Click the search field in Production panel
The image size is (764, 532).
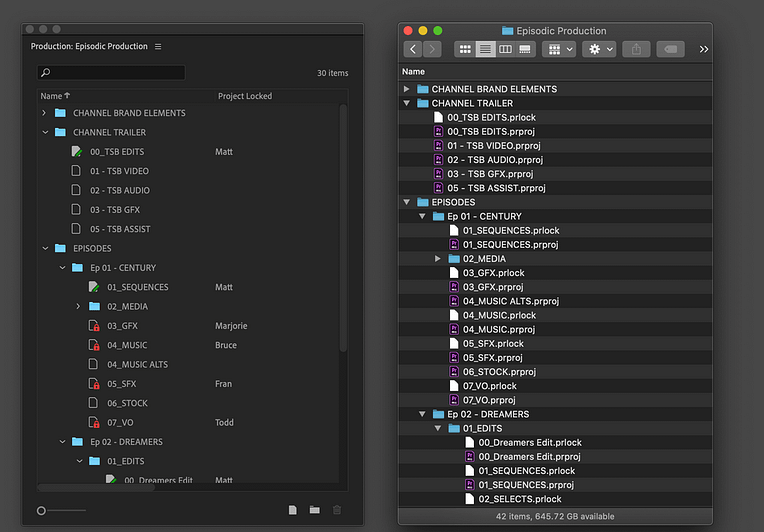point(111,73)
